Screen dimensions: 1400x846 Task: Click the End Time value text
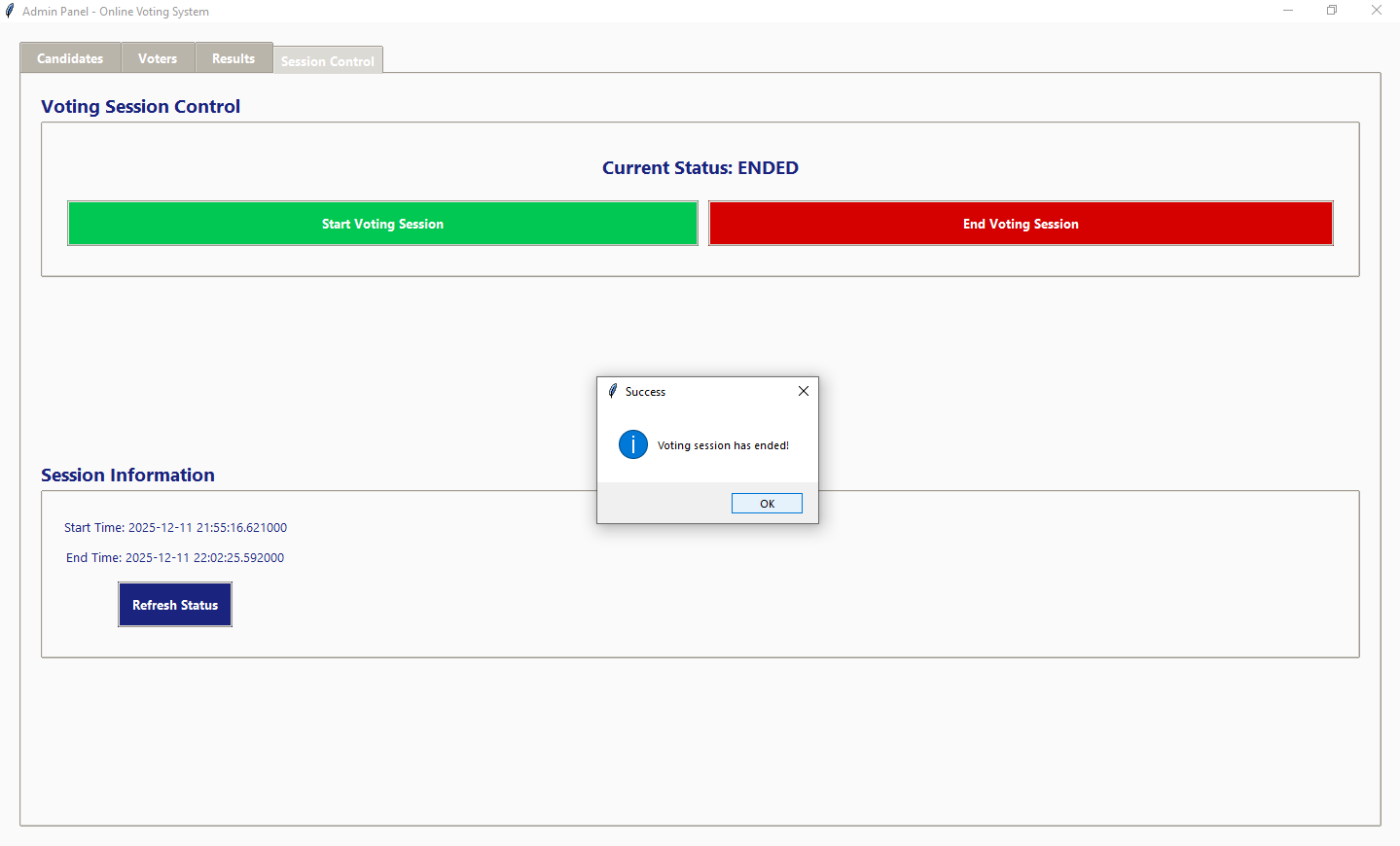(204, 558)
